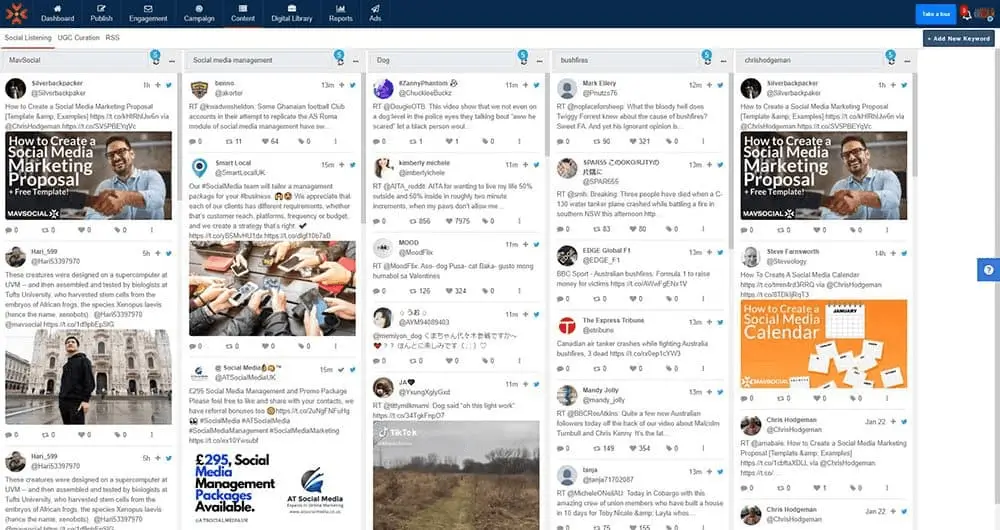Viewport: 1000px width, 530px height.
Task: Click the reply icon on Mark Ellery's post
Action: [561, 141]
